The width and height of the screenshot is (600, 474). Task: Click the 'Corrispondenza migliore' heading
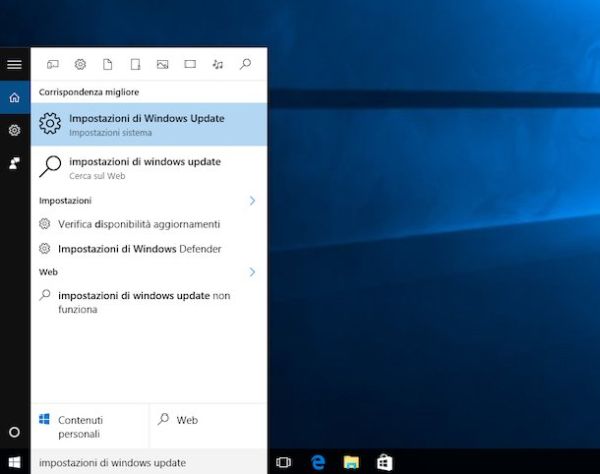(x=89, y=92)
